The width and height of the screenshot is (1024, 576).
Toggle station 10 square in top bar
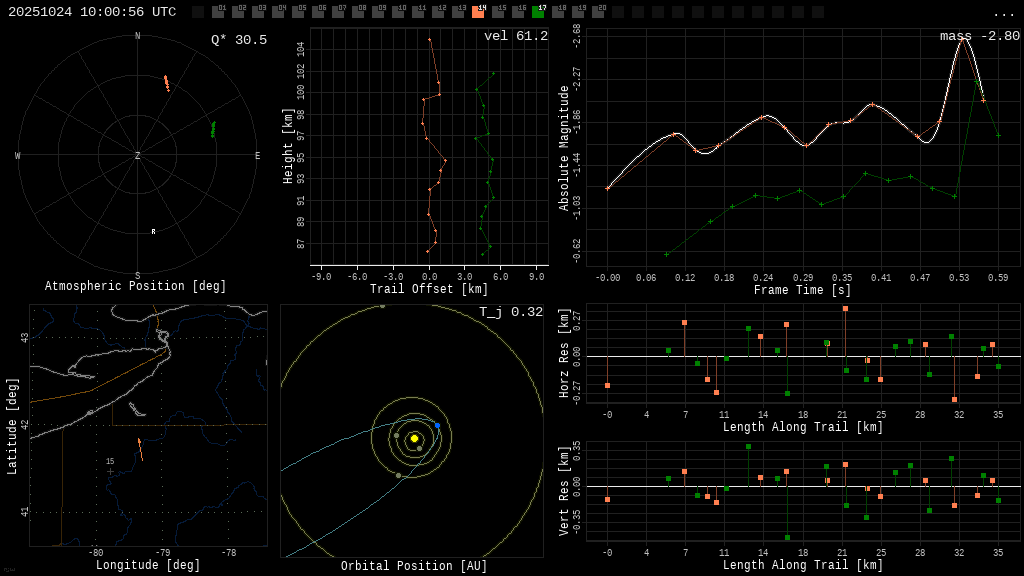point(398,12)
